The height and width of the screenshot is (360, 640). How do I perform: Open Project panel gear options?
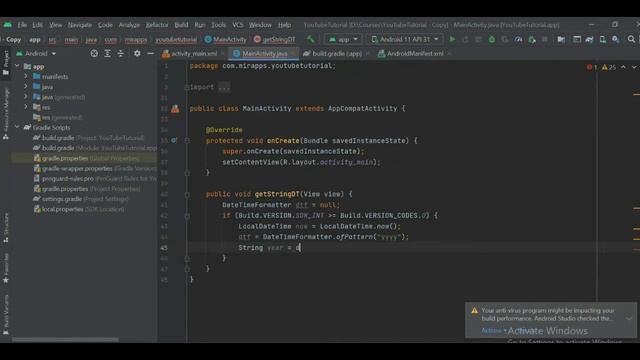point(137,53)
